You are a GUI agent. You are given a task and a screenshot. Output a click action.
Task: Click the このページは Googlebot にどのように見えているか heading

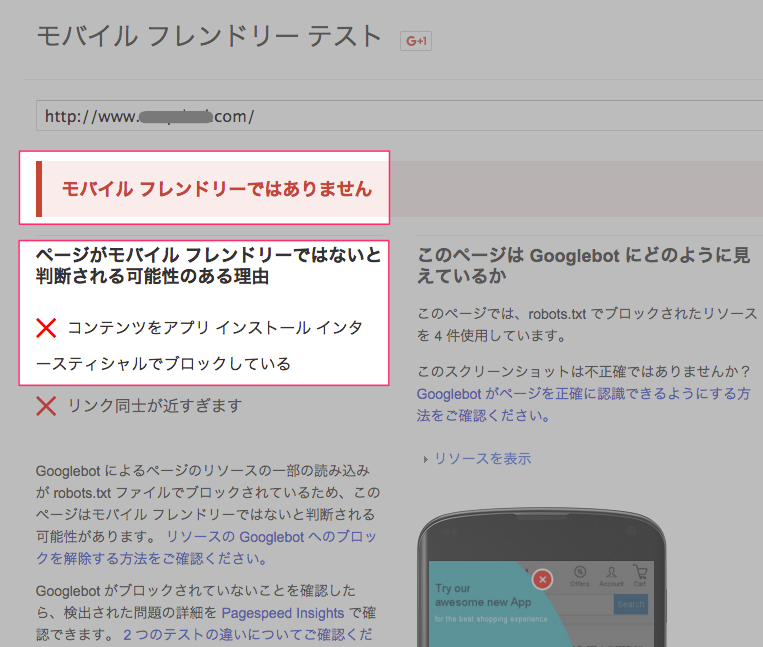point(583,266)
